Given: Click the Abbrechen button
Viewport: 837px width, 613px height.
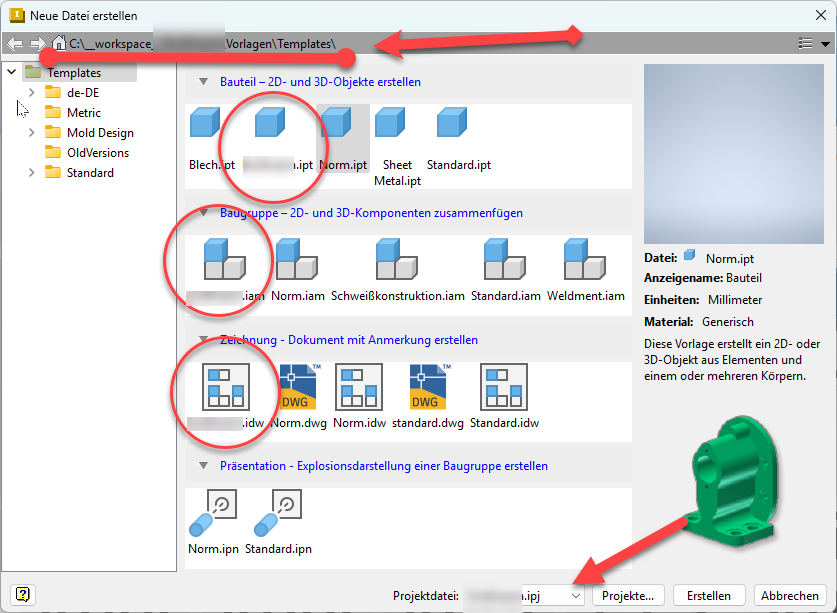Looking at the screenshot, I should click(x=788, y=595).
